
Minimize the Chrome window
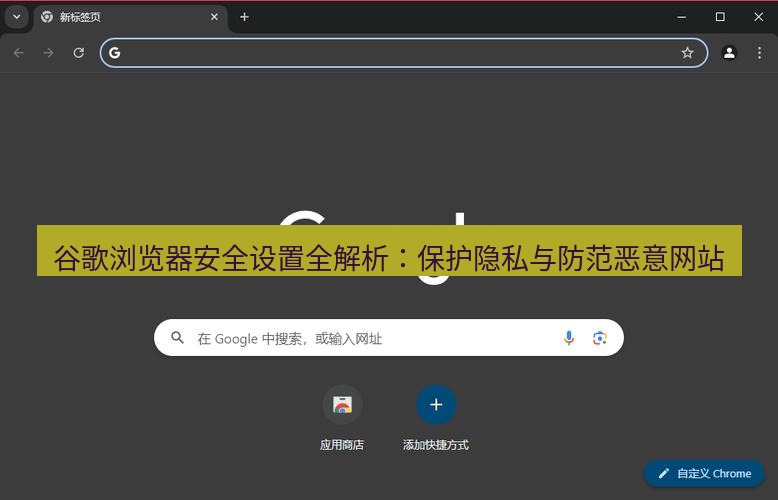[x=682, y=17]
